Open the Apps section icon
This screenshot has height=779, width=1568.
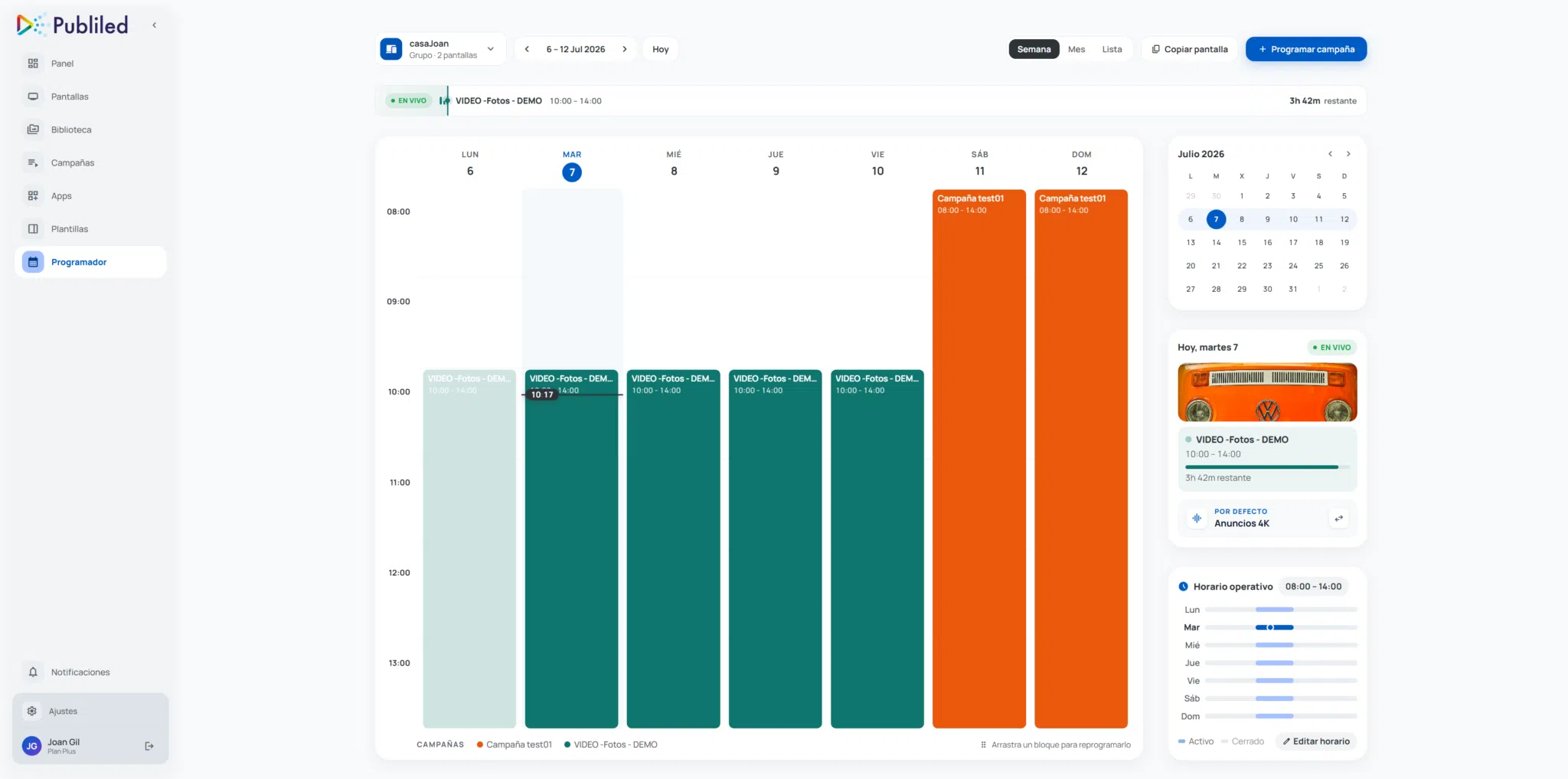pyautogui.click(x=33, y=196)
